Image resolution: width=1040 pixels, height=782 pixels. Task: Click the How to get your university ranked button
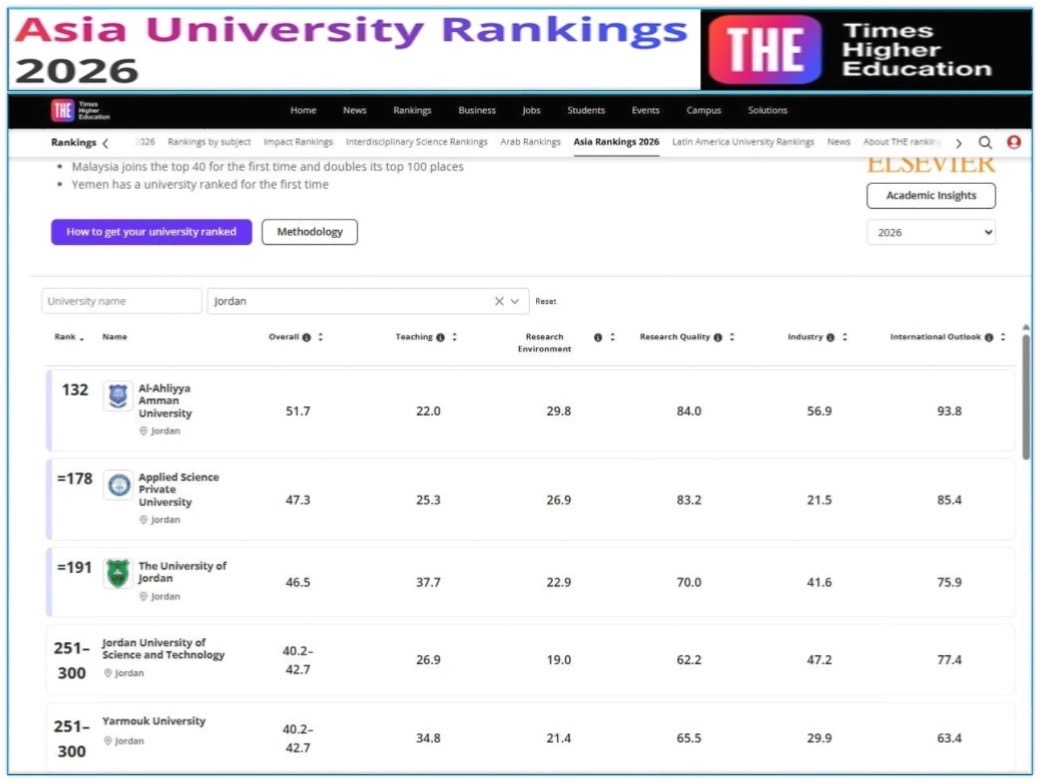pyautogui.click(x=150, y=231)
